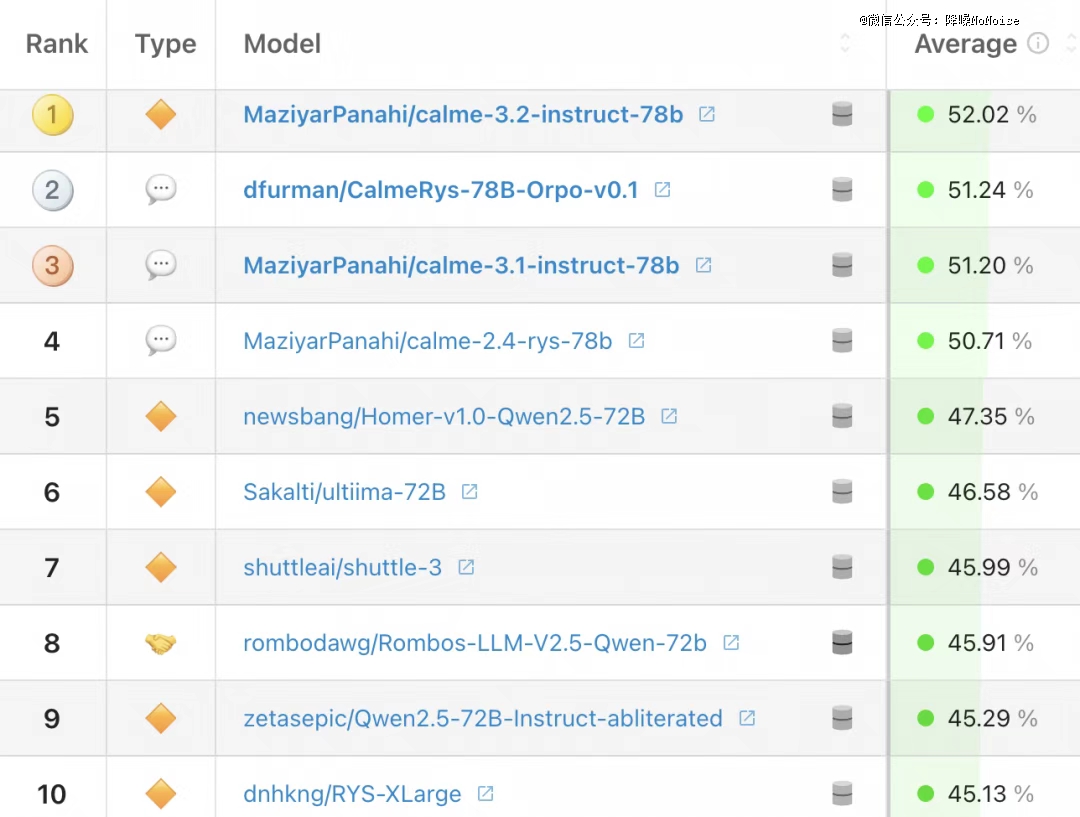Open external link icon beside CalmeRys-78B-Orpo-v0.1

[662, 189]
